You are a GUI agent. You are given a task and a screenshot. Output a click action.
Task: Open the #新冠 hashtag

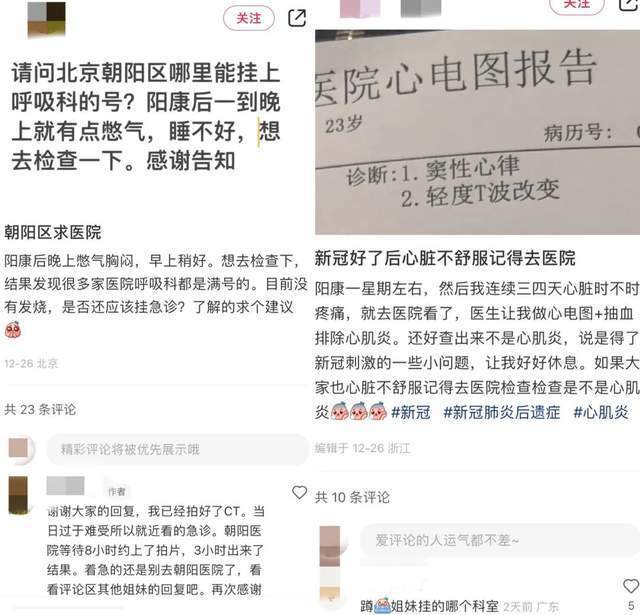tap(411, 412)
